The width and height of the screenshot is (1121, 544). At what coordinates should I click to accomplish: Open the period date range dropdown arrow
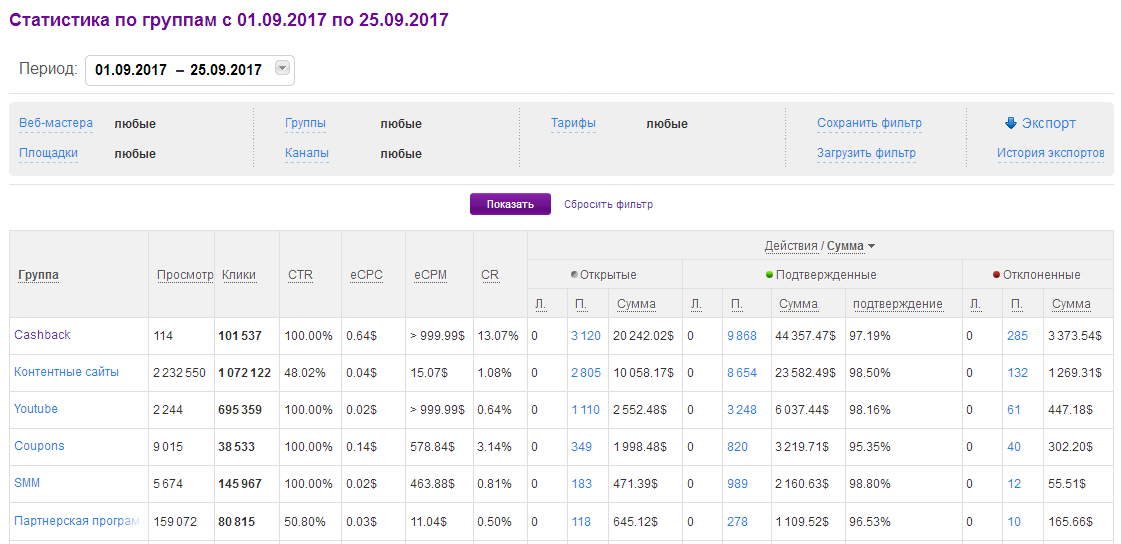pos(282,69)
